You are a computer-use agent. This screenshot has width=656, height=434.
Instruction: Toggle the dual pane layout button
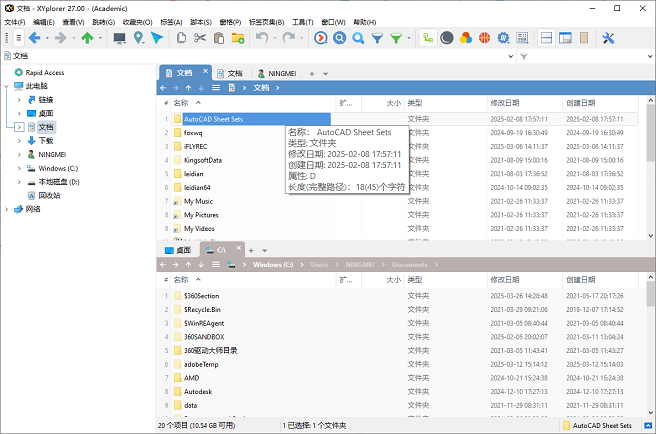pyautogui.click(x=546, y=38)
